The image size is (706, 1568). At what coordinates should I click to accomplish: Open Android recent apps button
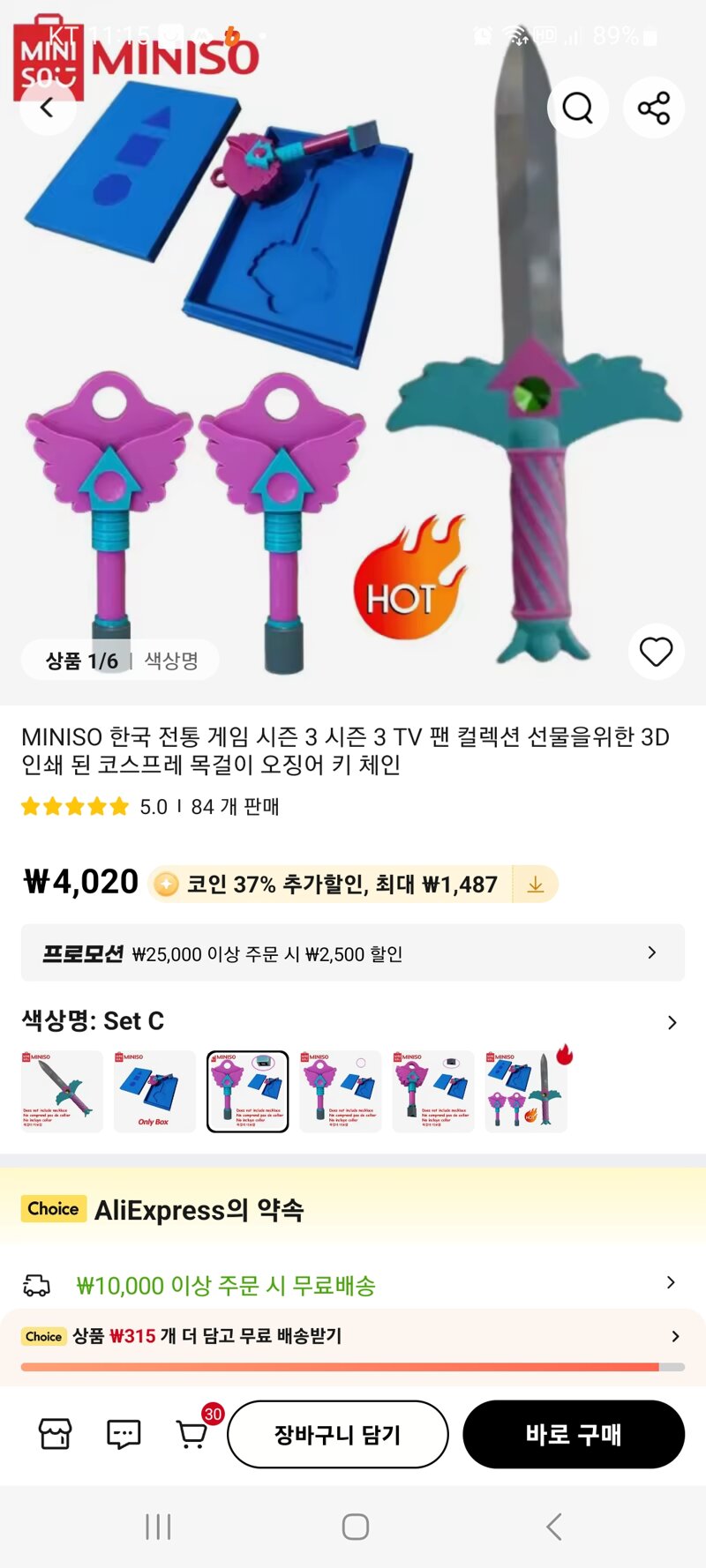tap(158, 1527)
